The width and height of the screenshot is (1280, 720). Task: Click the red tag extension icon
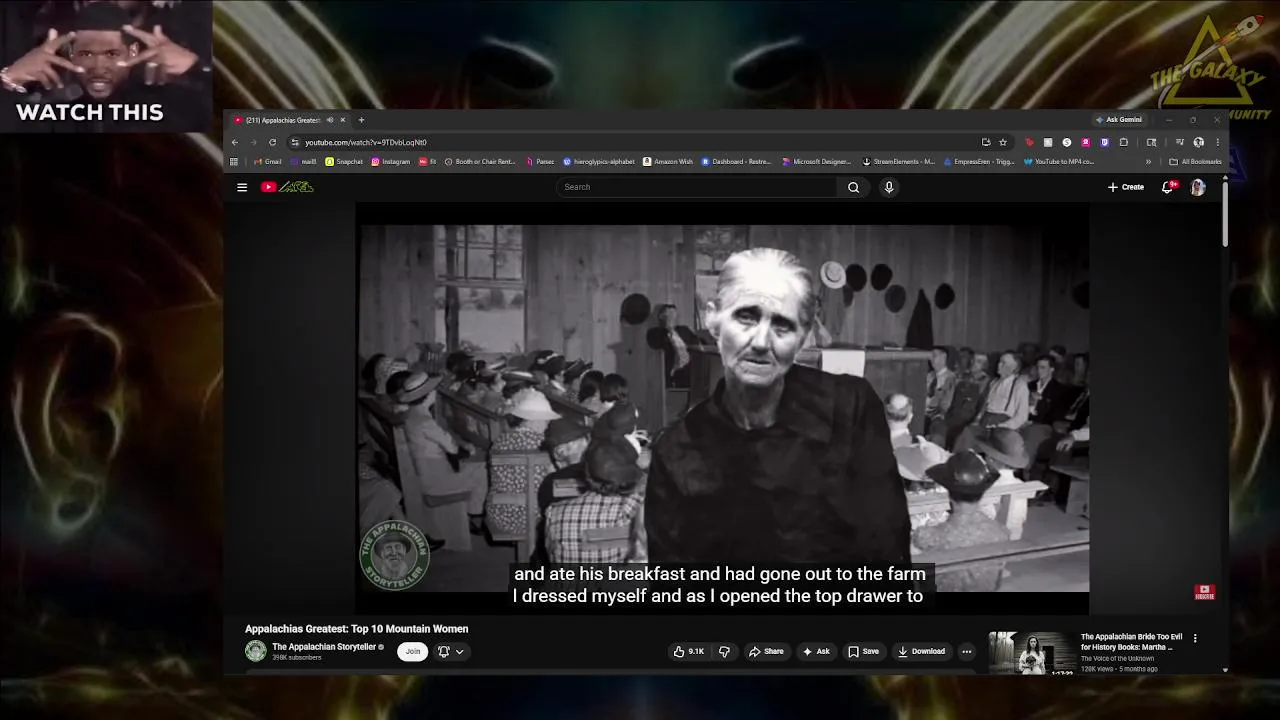point(1029,142)
